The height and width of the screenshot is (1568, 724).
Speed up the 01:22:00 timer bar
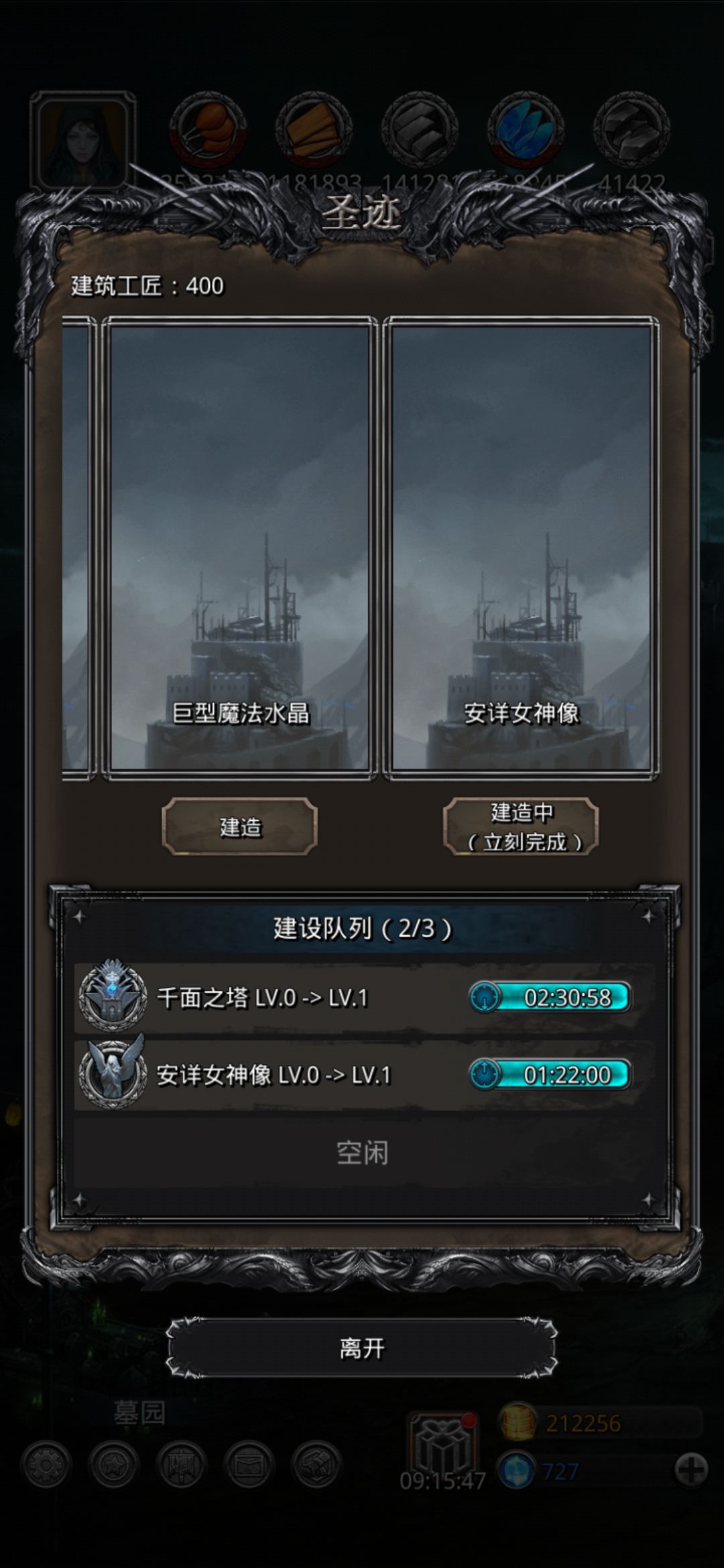(x=550, y=1074)
